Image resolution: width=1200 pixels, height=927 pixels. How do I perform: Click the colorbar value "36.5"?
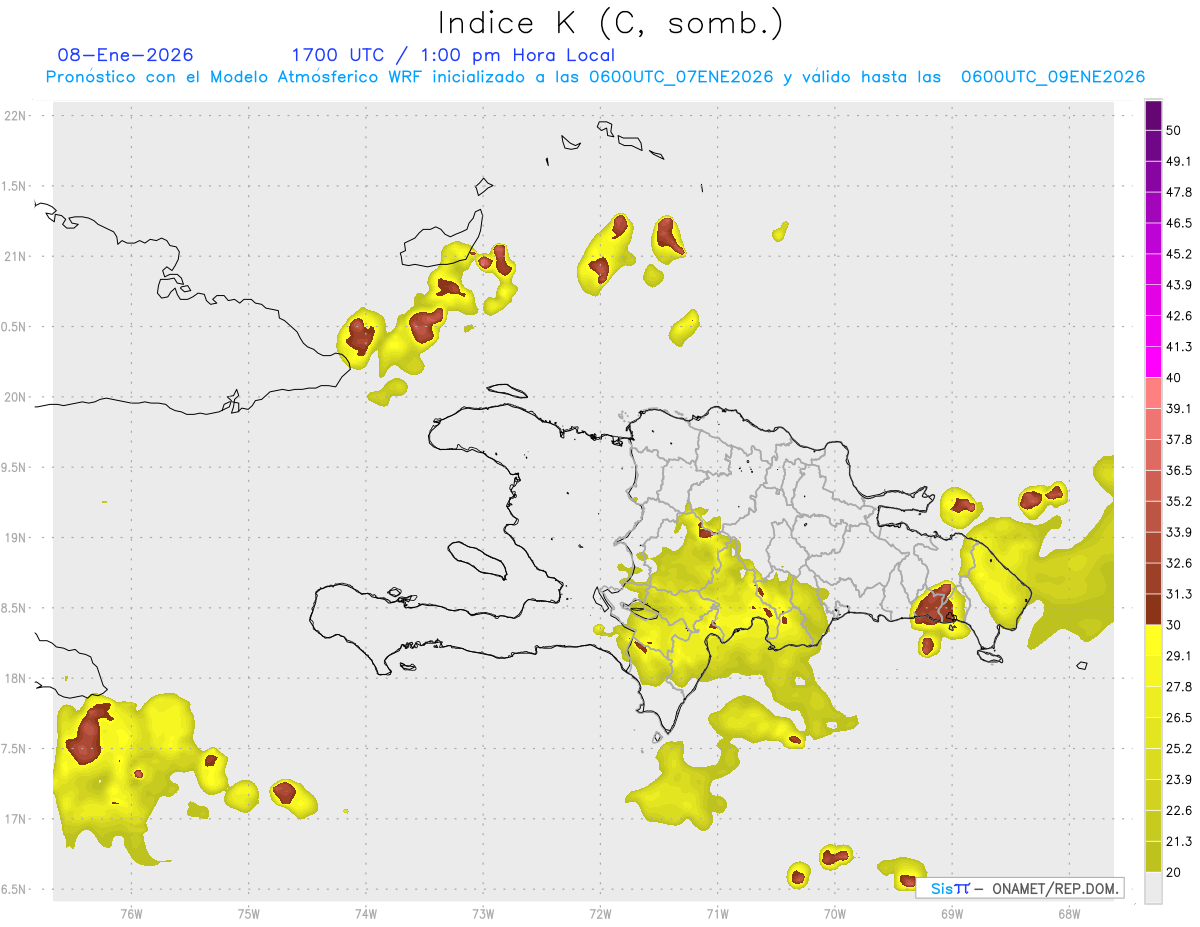(1178, 471)
